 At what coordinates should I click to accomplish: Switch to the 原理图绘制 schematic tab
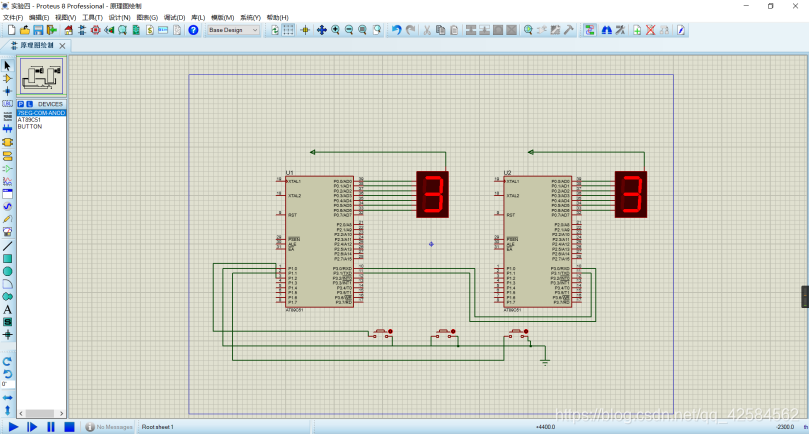[37, 45]
